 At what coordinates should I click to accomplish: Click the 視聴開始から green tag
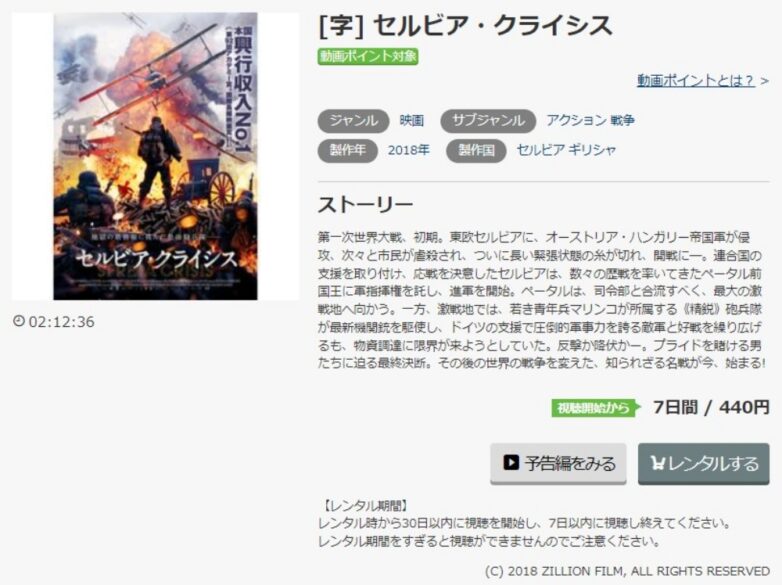click(595, 408)
